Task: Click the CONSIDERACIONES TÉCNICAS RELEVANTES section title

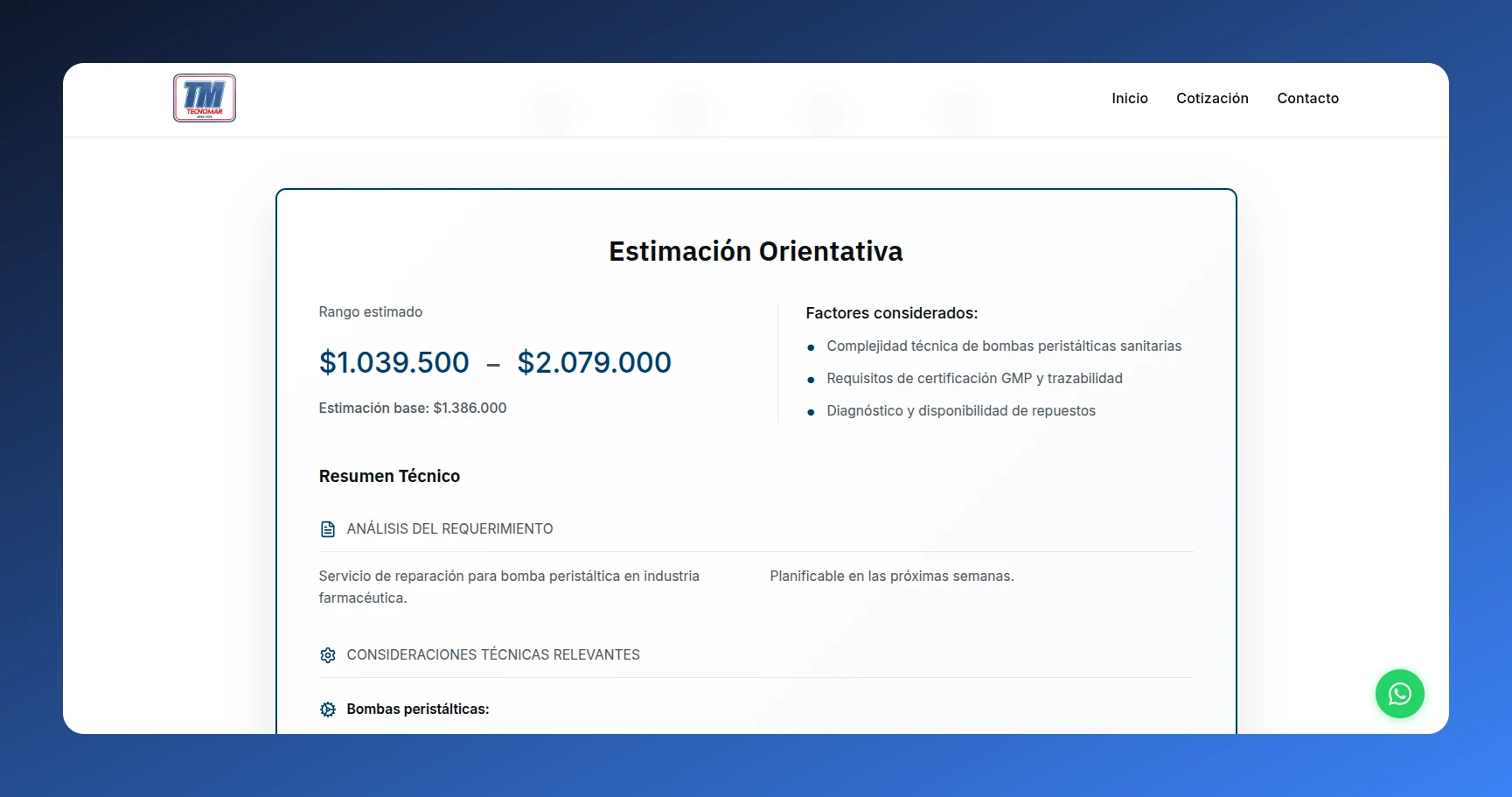Action: 493,655
